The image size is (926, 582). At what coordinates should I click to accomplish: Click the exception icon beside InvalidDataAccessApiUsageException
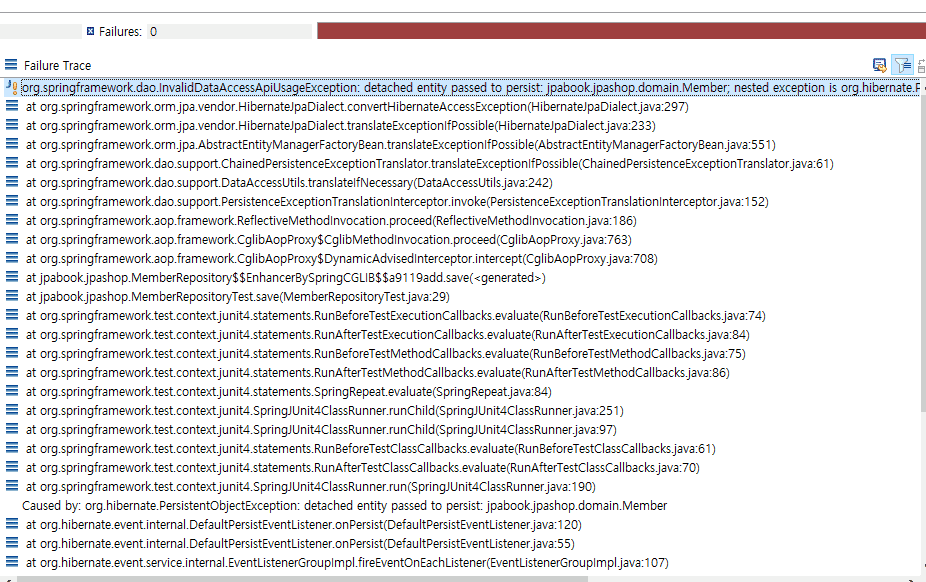[x=11, y=87]
